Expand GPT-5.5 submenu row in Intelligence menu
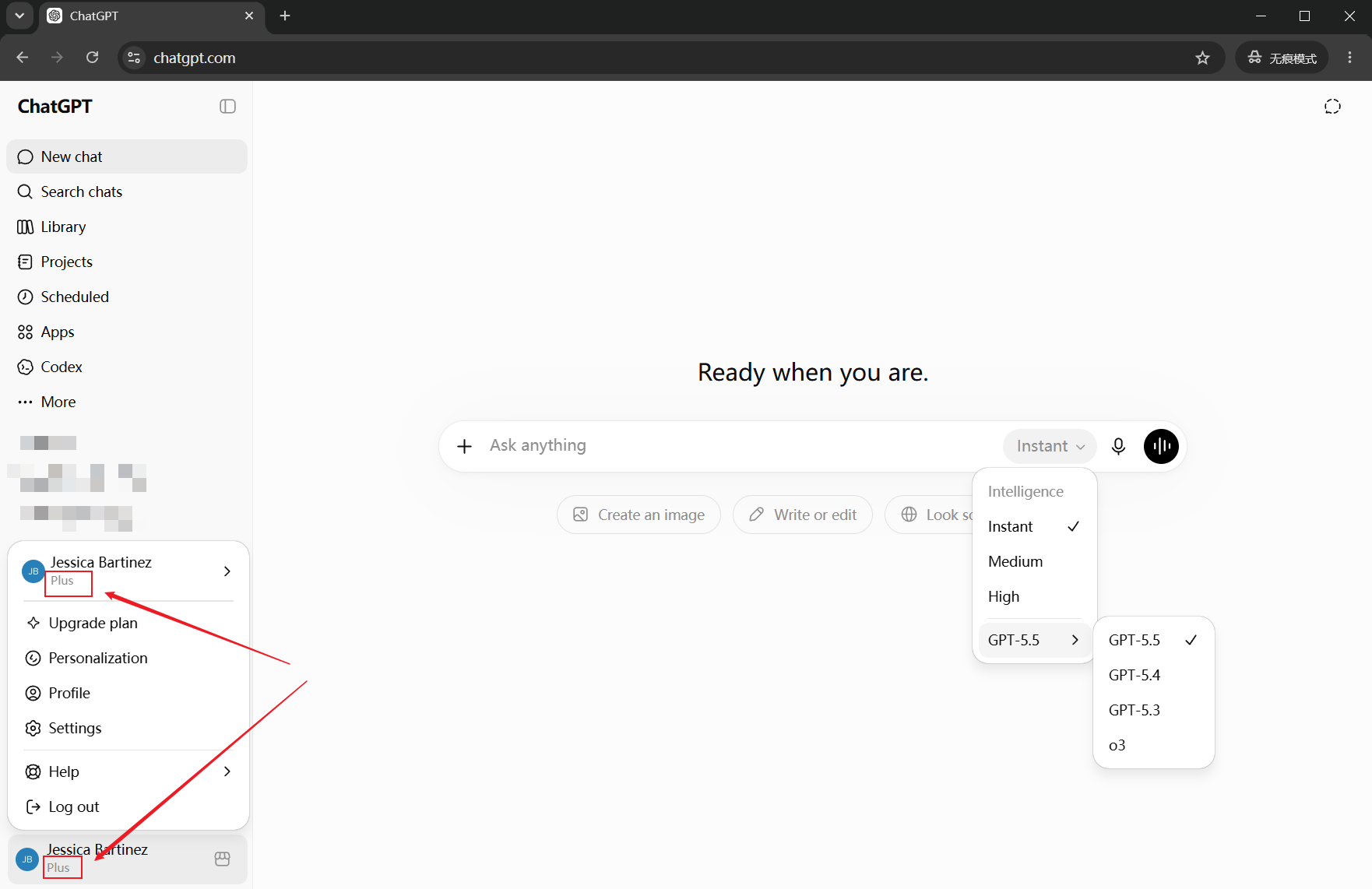 click(1034, 641)
